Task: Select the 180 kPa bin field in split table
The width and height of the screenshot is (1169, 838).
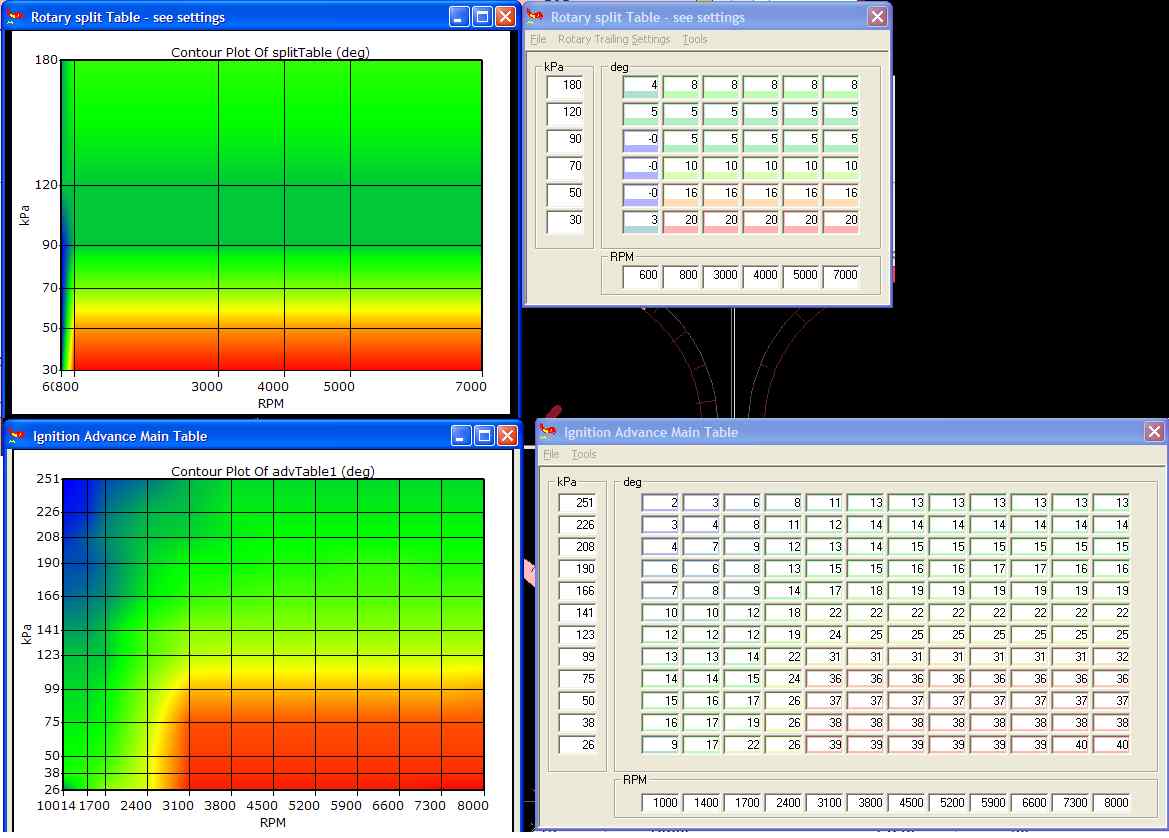Action: click(x=565, y=86)
